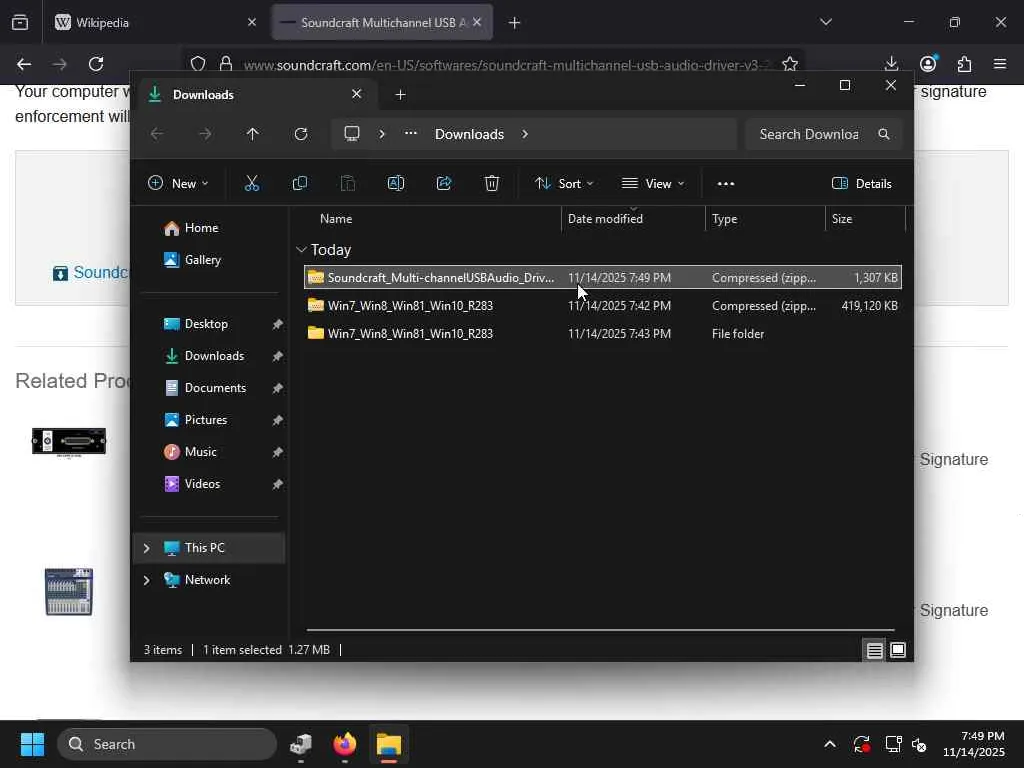Click the Firefox back arrow button

click(24, 64)
